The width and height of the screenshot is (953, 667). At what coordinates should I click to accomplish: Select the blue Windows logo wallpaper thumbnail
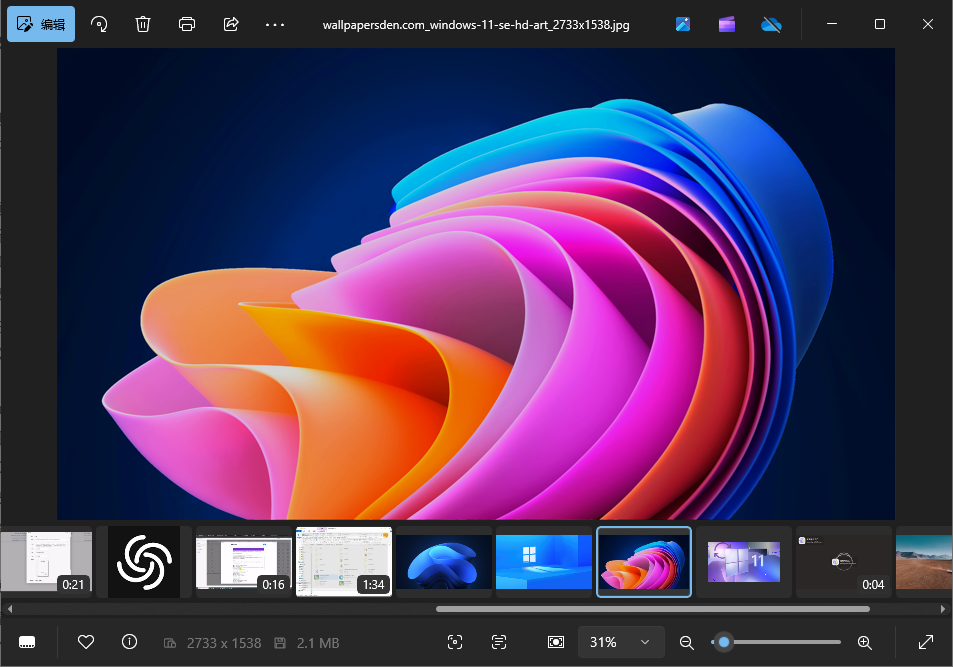point(544,562)
